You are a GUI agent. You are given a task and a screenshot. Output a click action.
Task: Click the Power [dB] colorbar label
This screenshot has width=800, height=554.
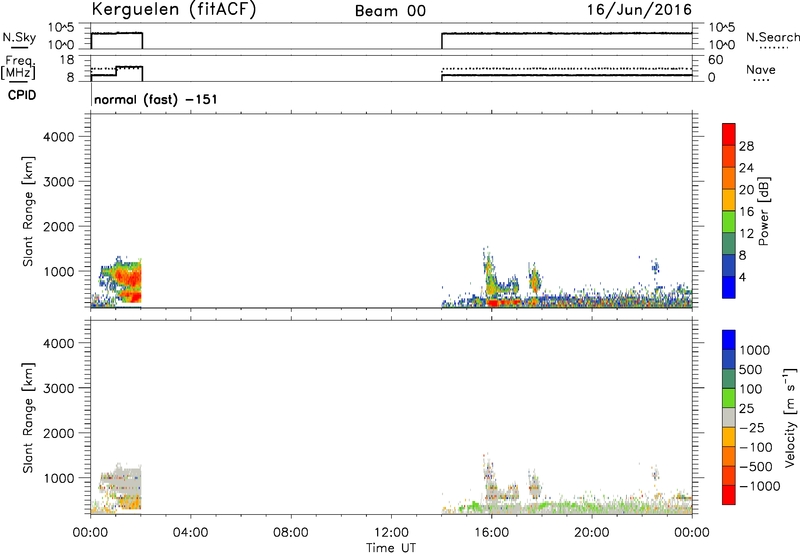point(763,211)
